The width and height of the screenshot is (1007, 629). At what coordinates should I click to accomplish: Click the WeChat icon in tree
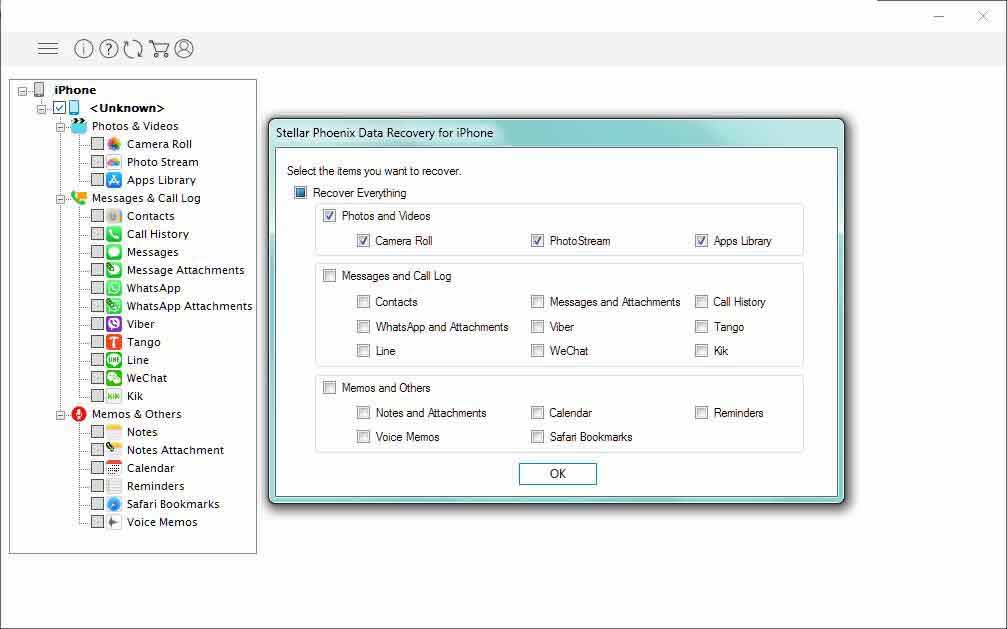(114, 378)
